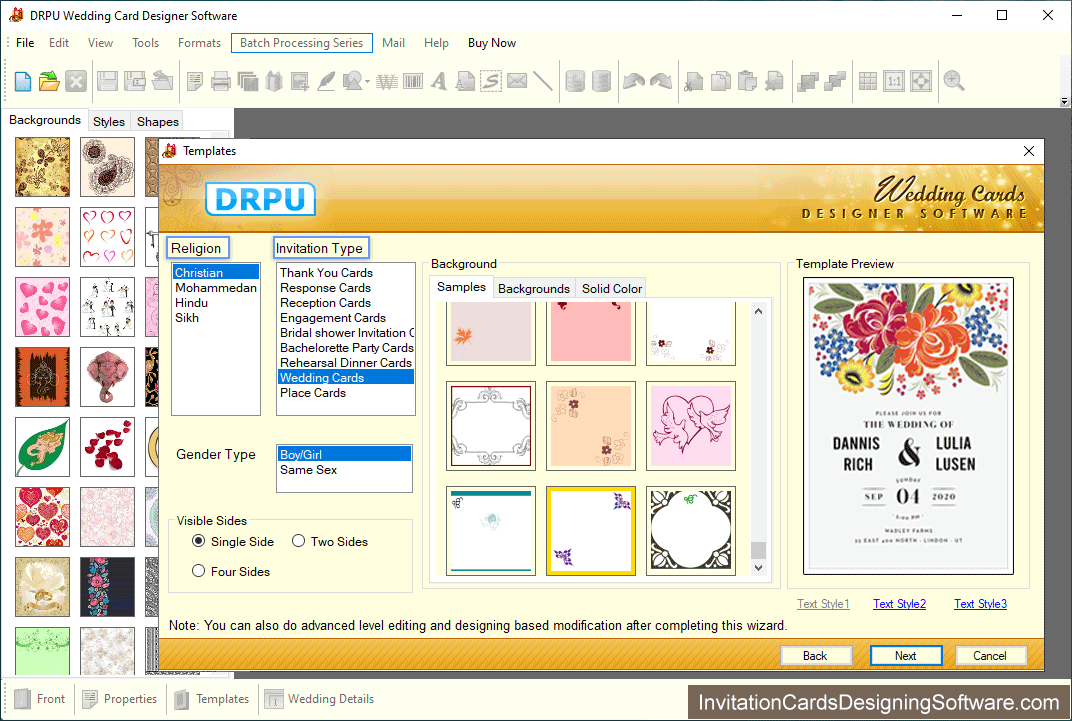This screenshot has height=721, width=1072.
Task: Click the New document icon
Action: point(23,81)
